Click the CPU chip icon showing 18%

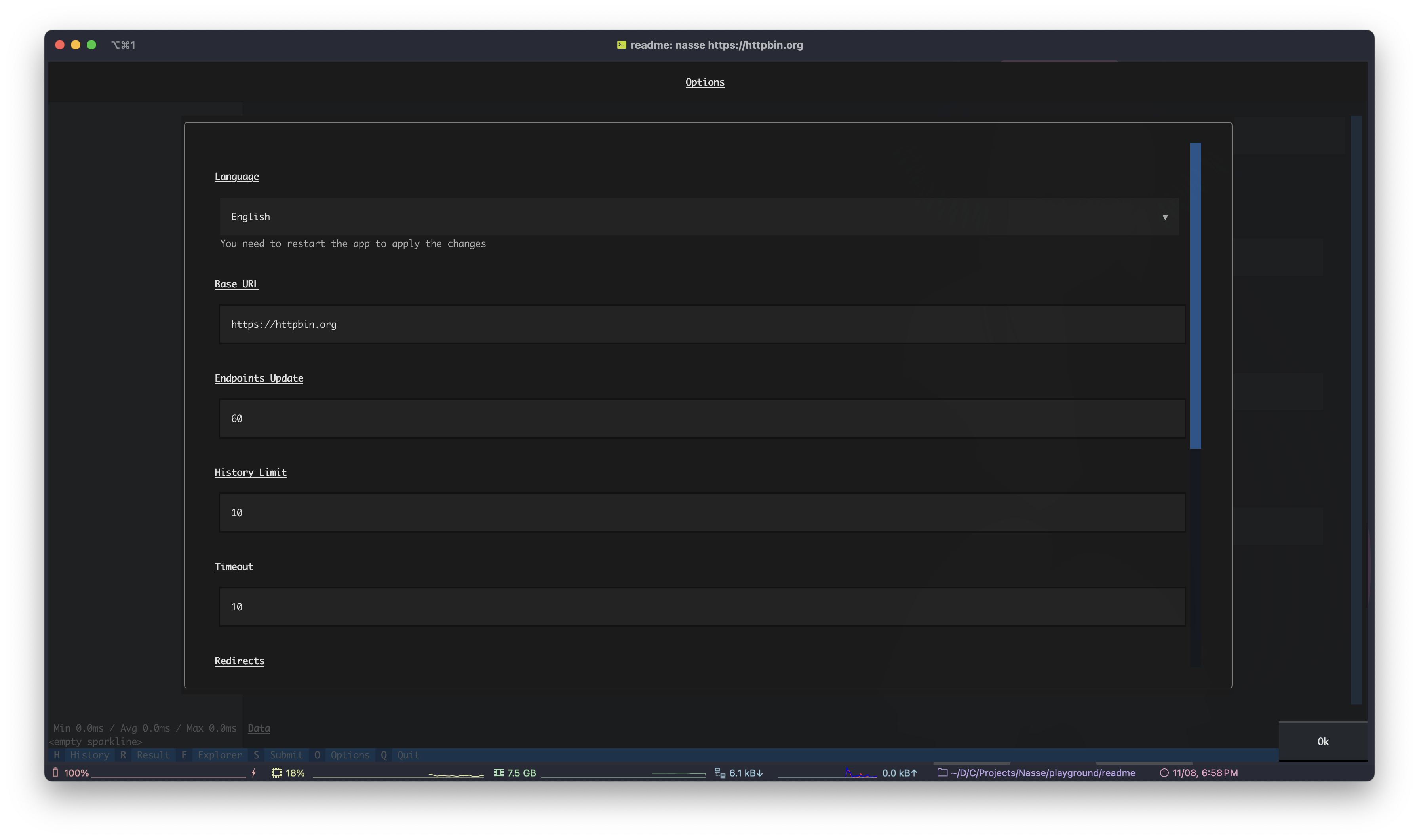pos(276,773)
